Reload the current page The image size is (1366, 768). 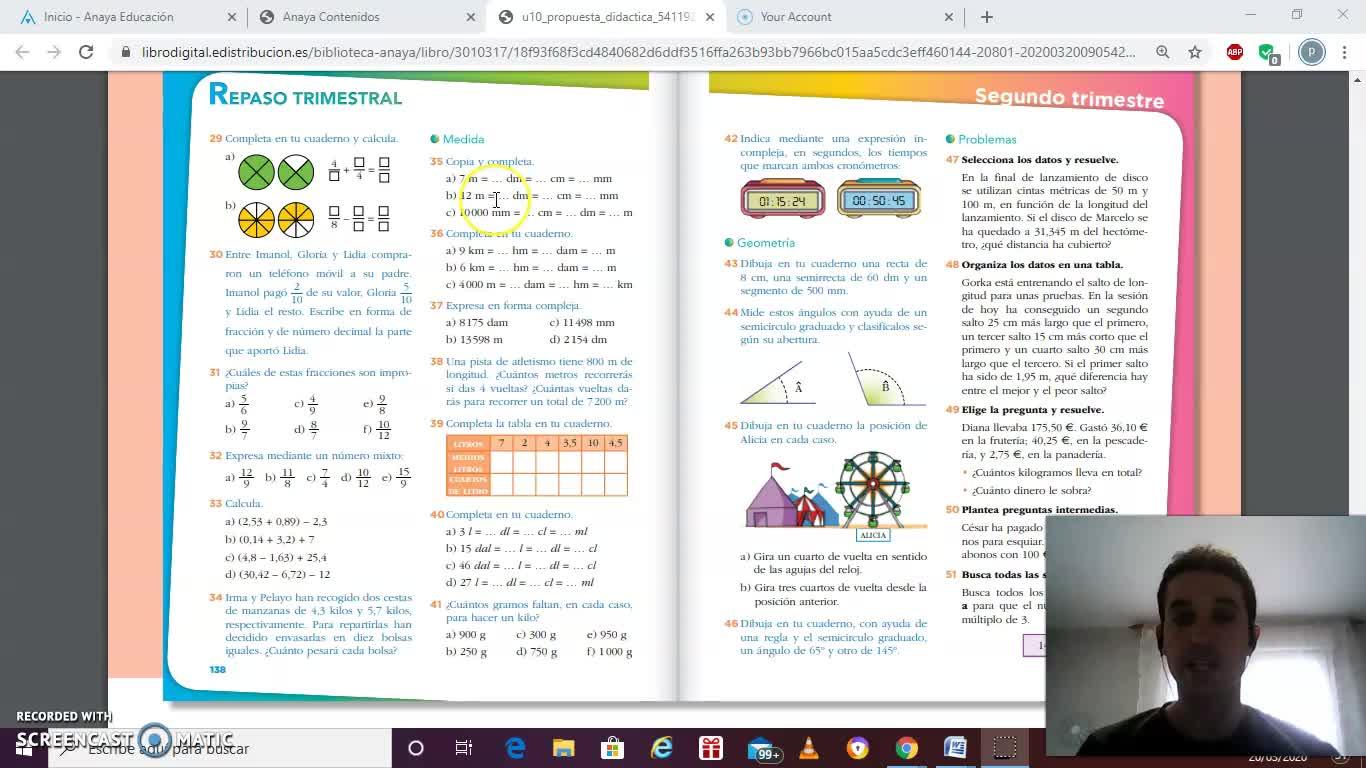pos(86,52)
